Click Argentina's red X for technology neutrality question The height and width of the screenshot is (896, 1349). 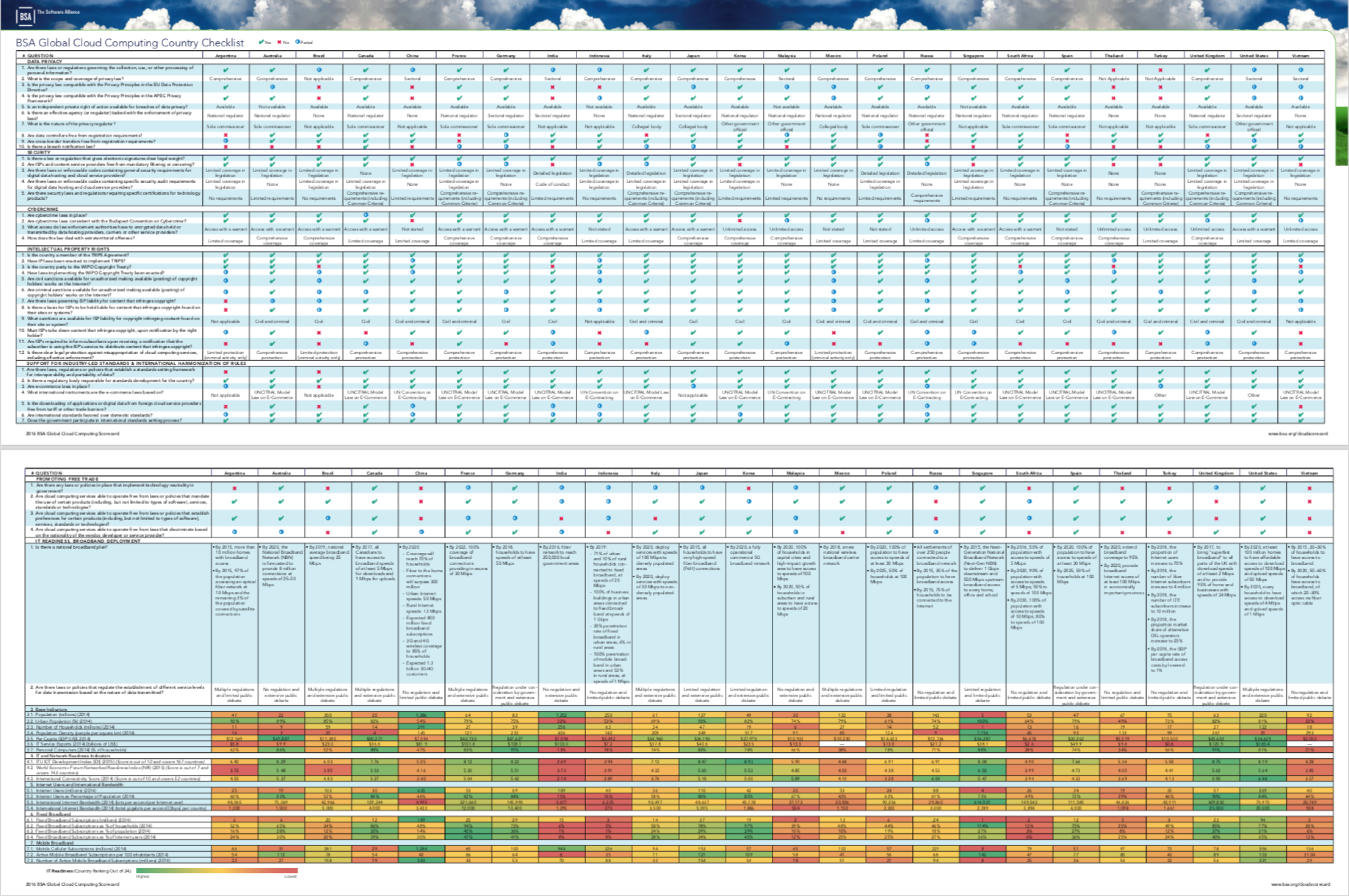click(x=235, y=488)
